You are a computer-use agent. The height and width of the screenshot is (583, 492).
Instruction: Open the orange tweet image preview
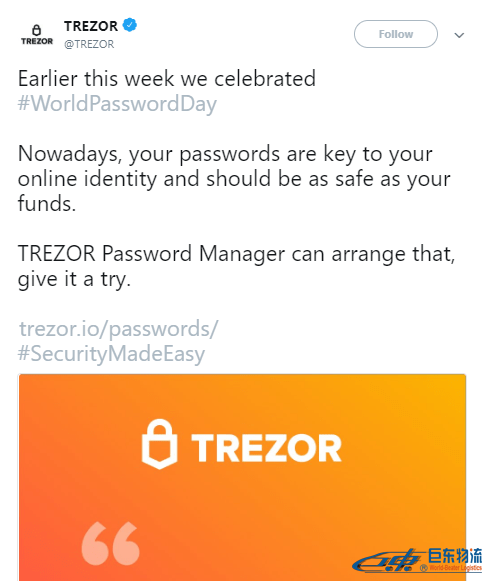tap(242, 477)
